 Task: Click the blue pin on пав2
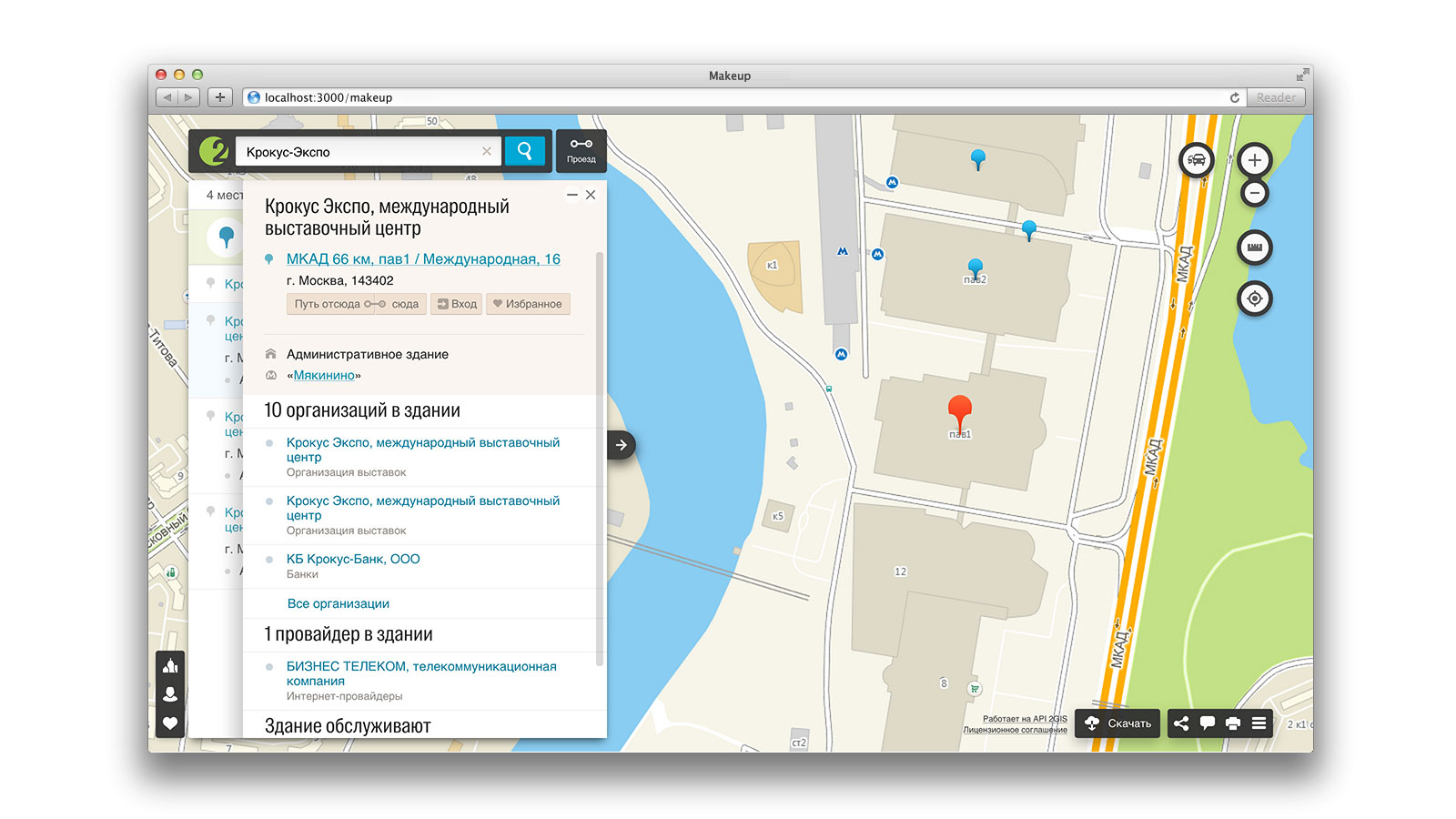pyautogui.click(x=976, y=268)
